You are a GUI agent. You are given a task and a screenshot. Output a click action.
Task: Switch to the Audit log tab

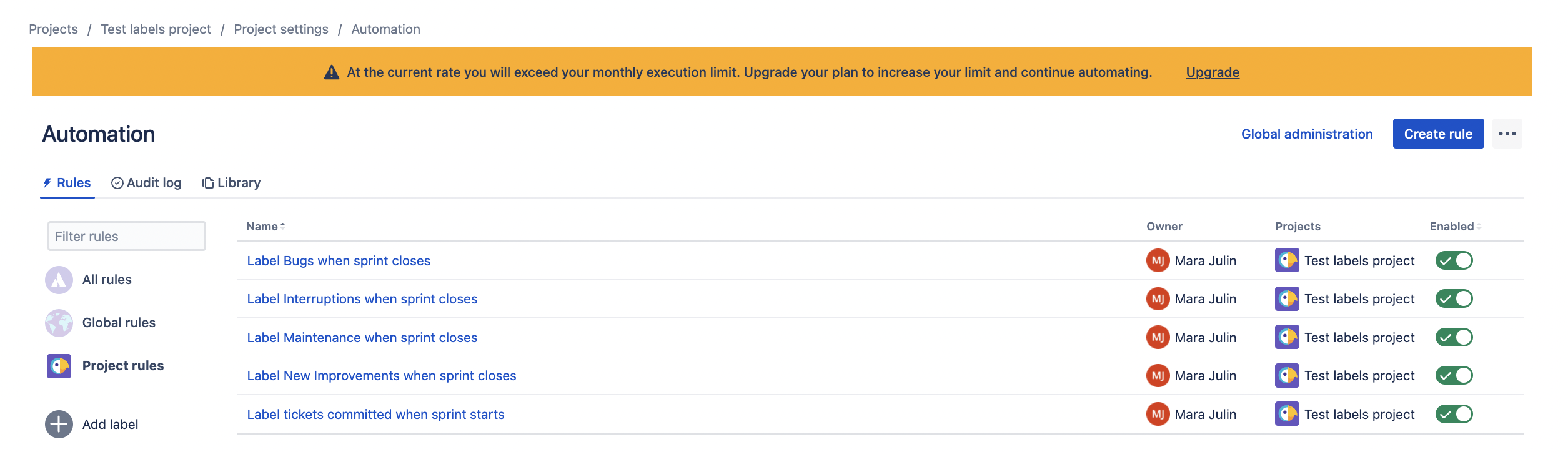click(146, 183)
